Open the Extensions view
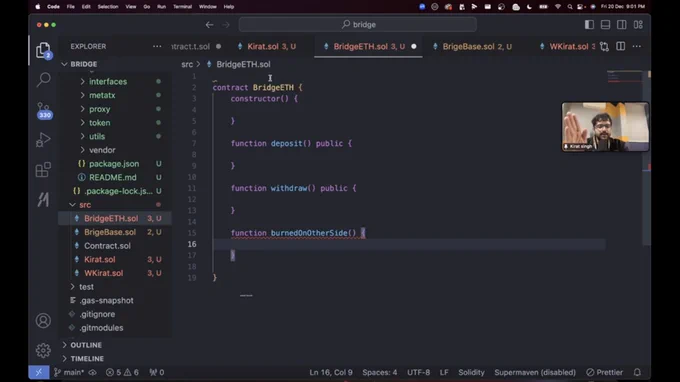 point(43,170)
